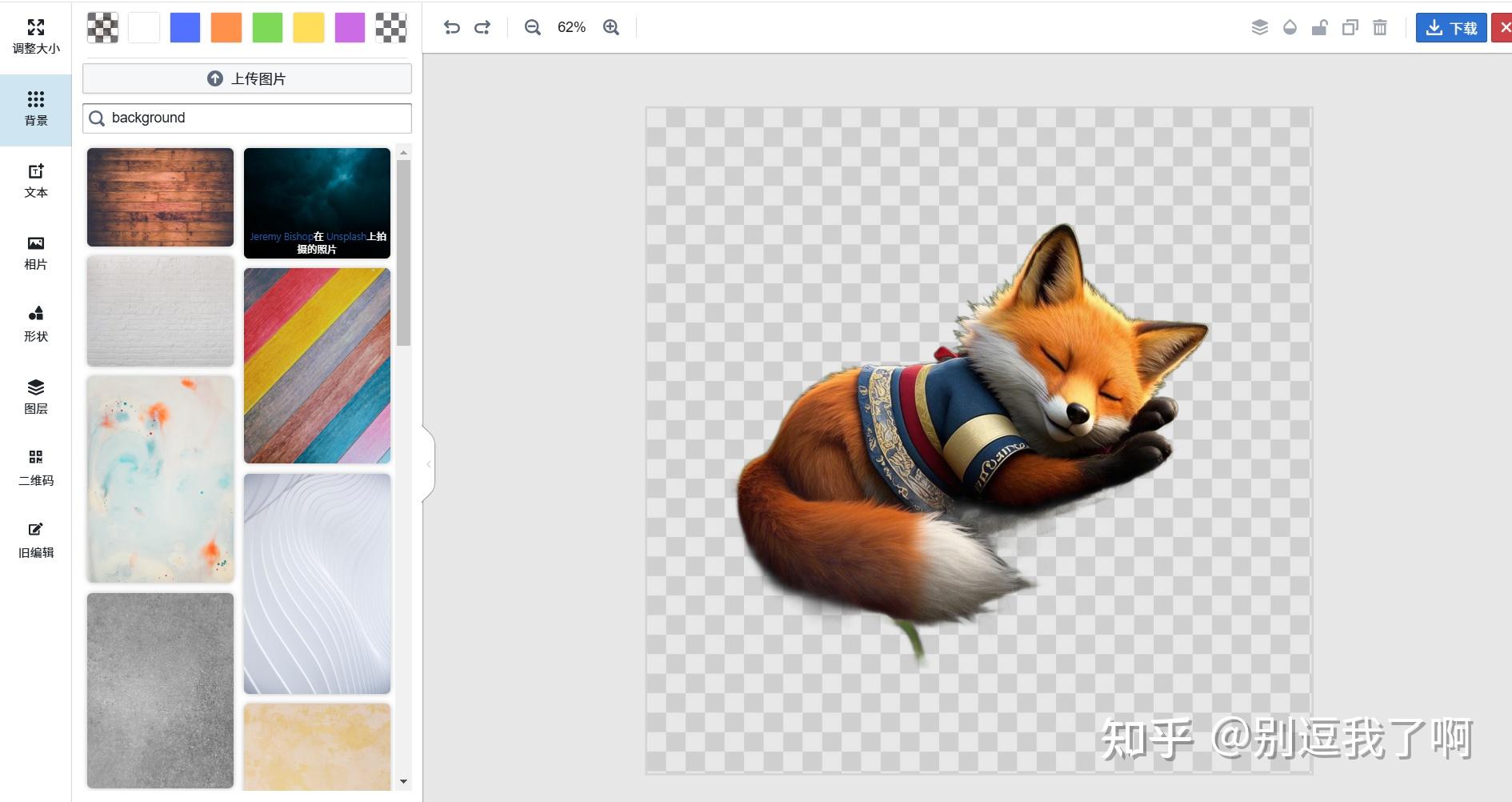Viewport: 1512px width, 802px height.
Task: Collapse the left background panel
Action: click(428, 464)
